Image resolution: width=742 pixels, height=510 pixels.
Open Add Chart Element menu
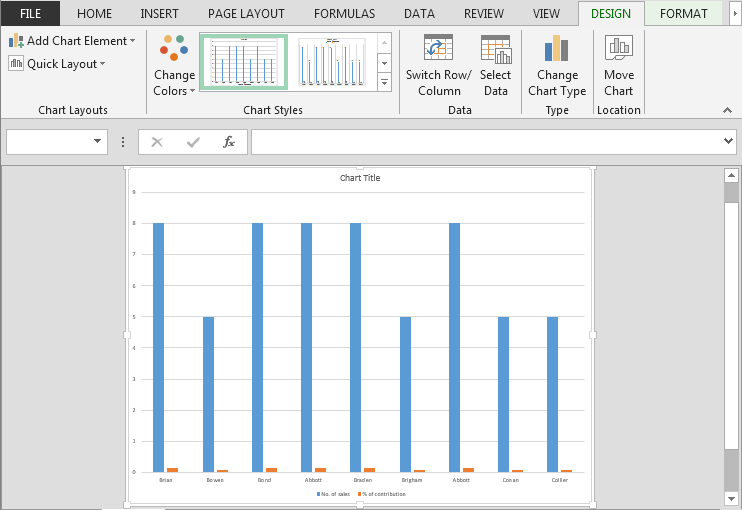[x=72, y=41]
